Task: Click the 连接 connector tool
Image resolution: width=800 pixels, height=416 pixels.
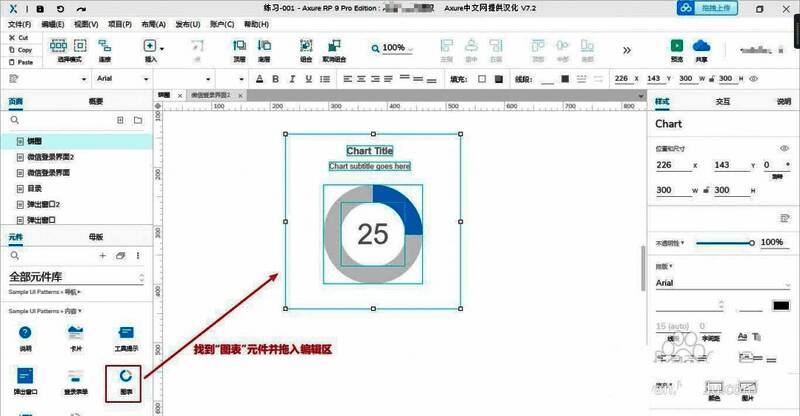Action: point(104,47)
